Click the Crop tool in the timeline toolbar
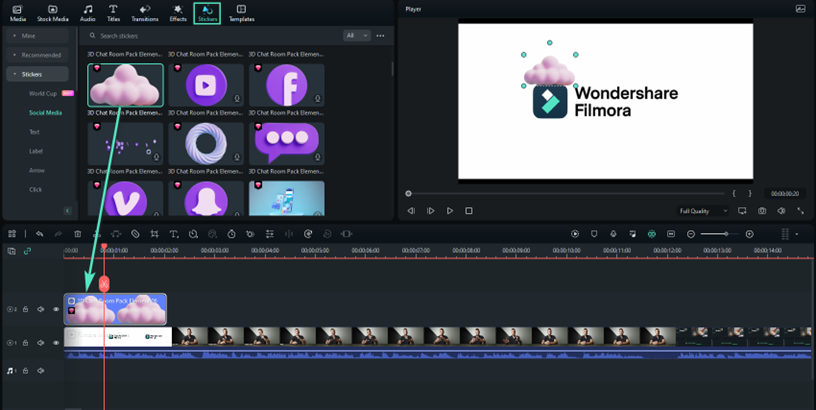 pyautogui.click(x=155, y=234)
